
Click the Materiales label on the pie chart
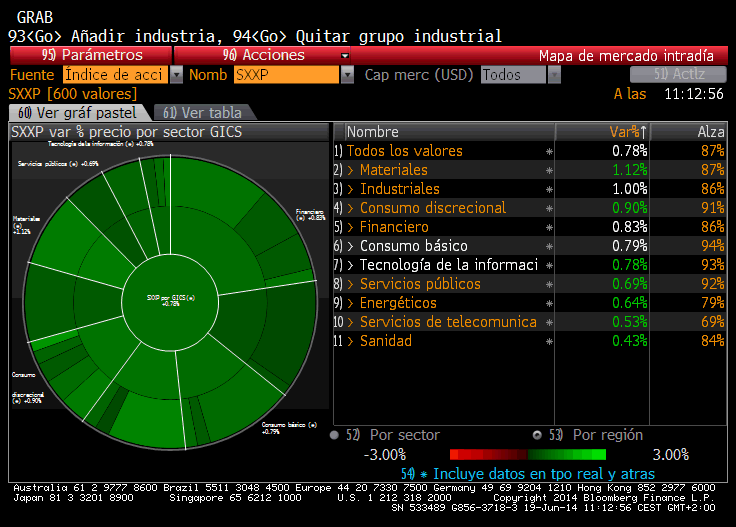click(26, 225)
